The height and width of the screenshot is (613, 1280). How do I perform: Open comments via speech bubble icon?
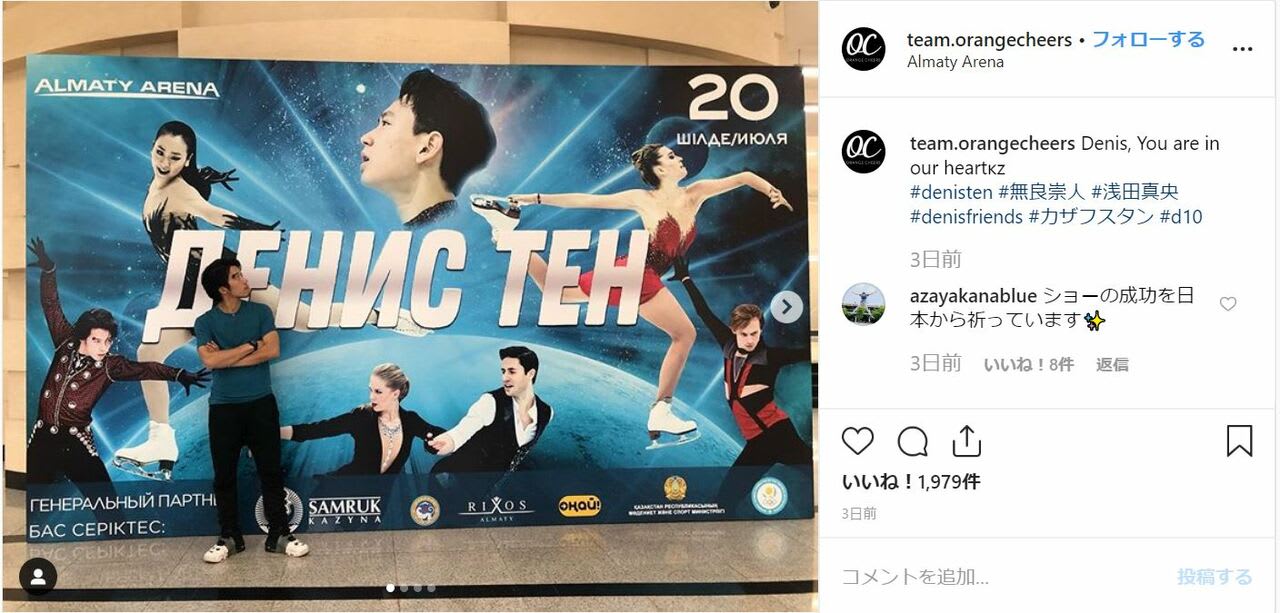[912, 441]
